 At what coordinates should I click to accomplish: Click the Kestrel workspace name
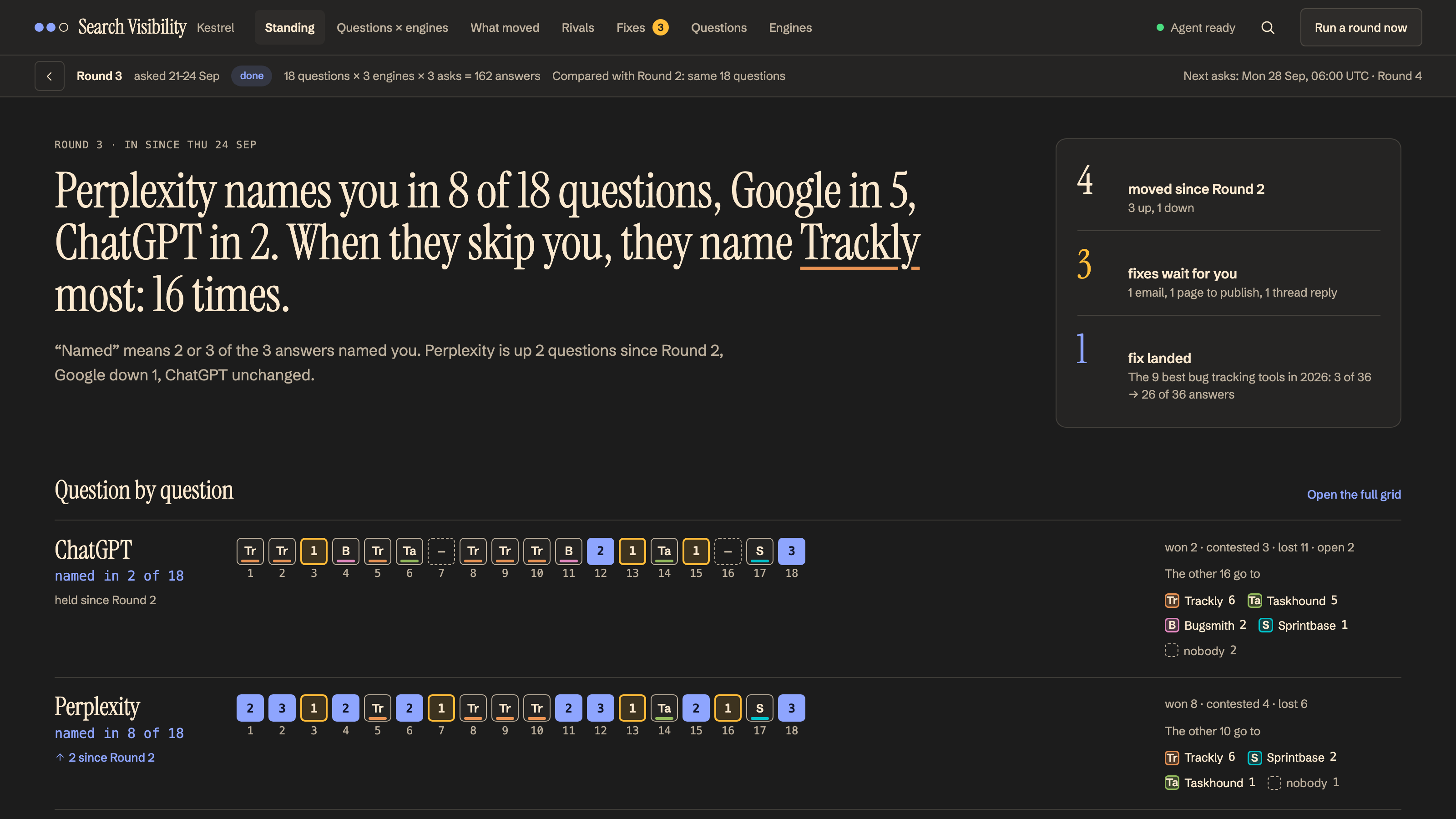pos(215,28)
